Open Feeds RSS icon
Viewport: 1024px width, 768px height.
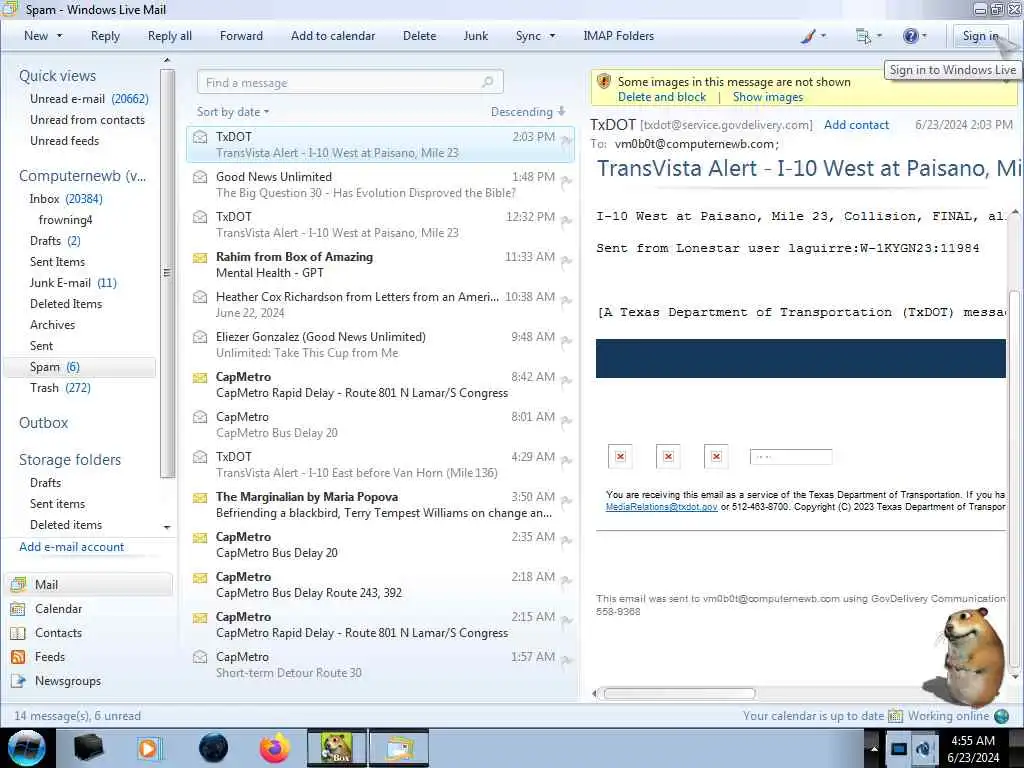[18, 657]
